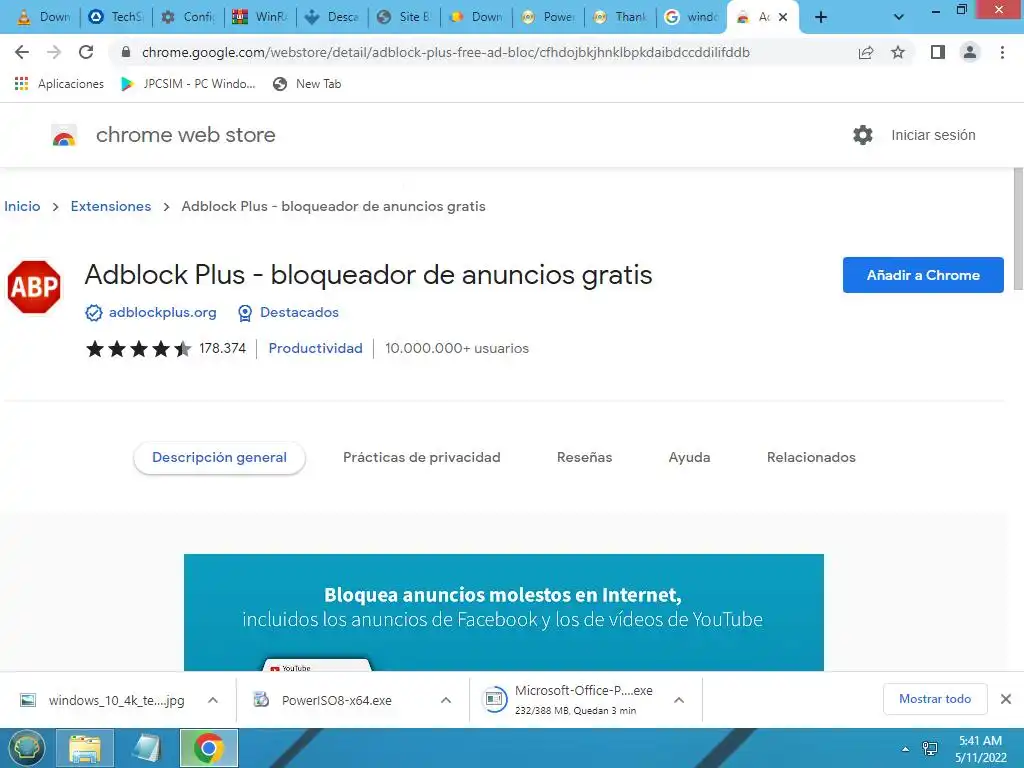Click the Bloquea anuncios promo image

[x=504, y=613]
